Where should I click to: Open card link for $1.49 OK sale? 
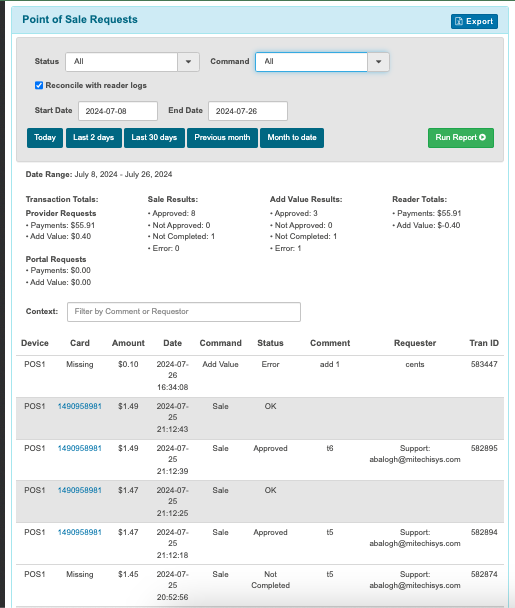click(79, 406)
